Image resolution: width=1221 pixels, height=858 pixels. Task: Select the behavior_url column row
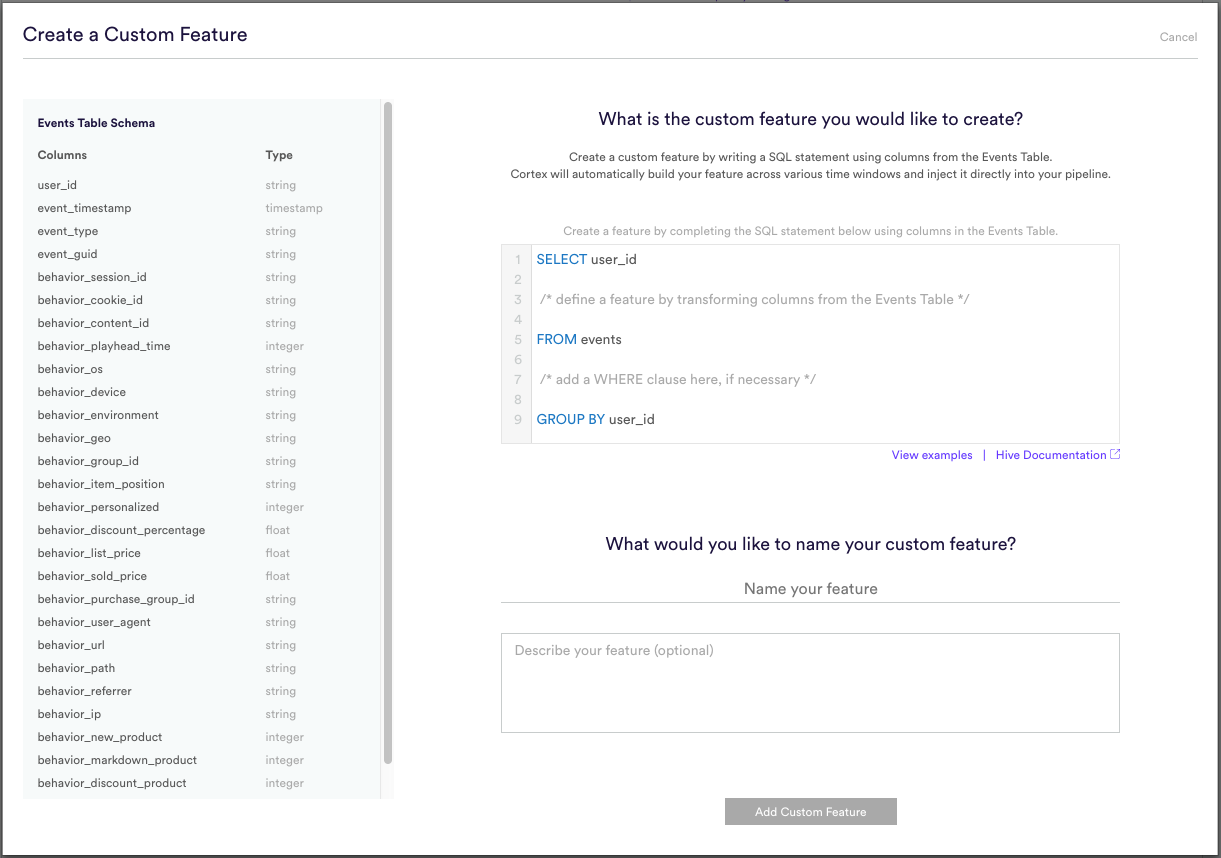(202, 645)
